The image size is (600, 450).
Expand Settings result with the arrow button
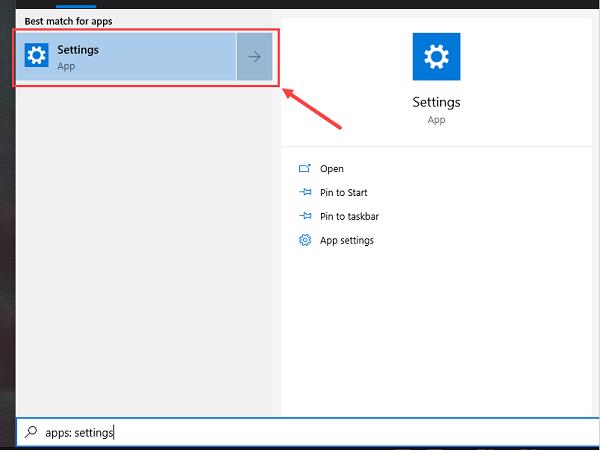pos(254,57)
